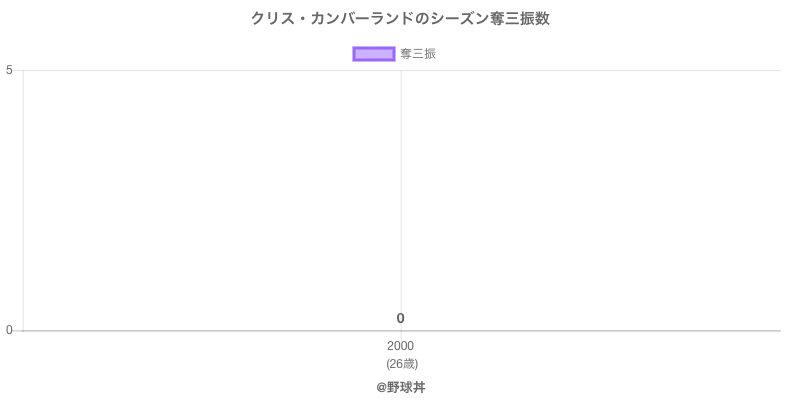The image size is (800, 400).
Task: Click the tick mark beside y-axis 5
Action: tap(18, 70)
